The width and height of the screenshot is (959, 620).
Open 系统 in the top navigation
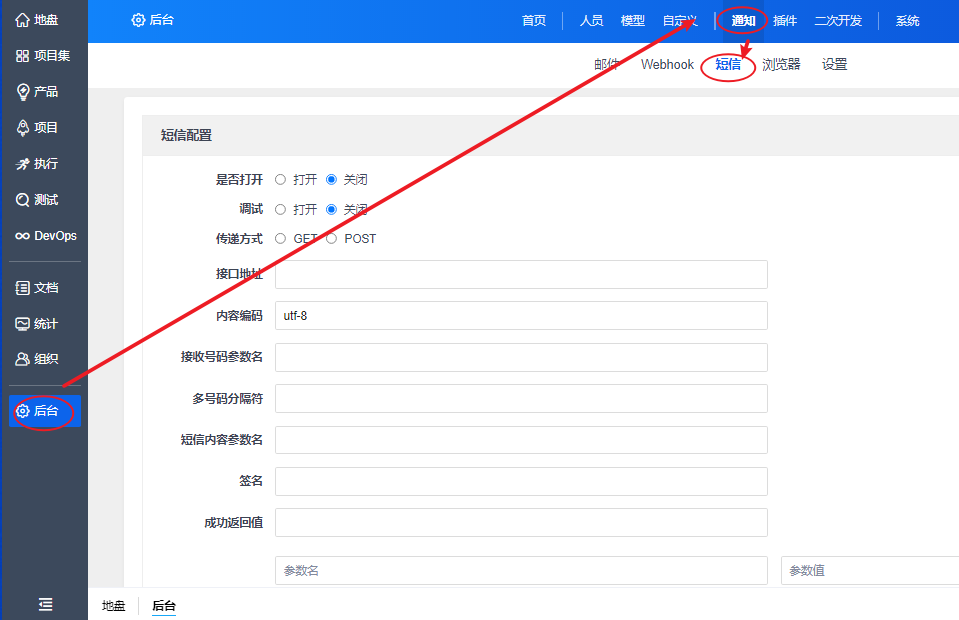907,21
